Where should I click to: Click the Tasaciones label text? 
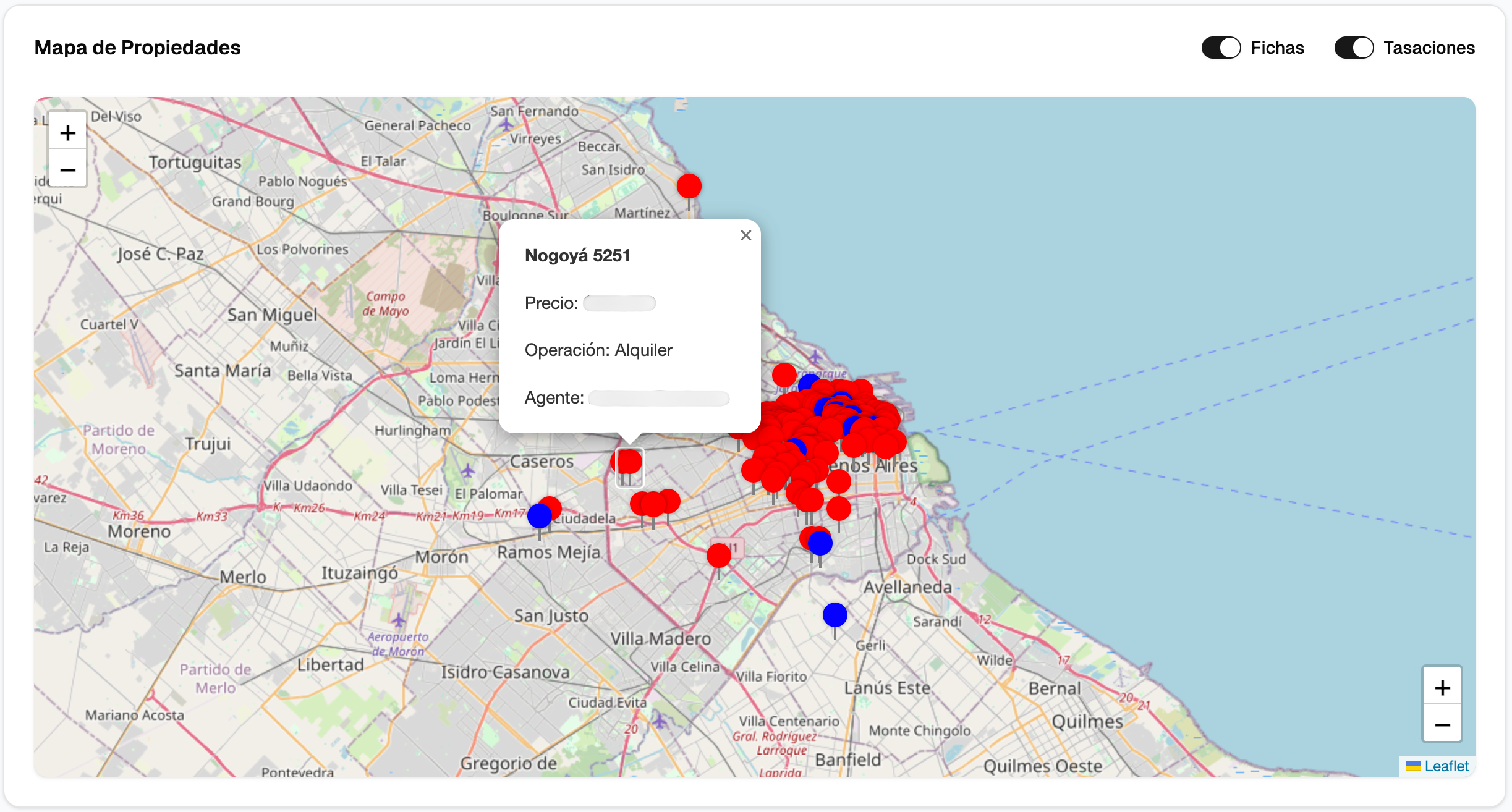(x=1429, y=48)
